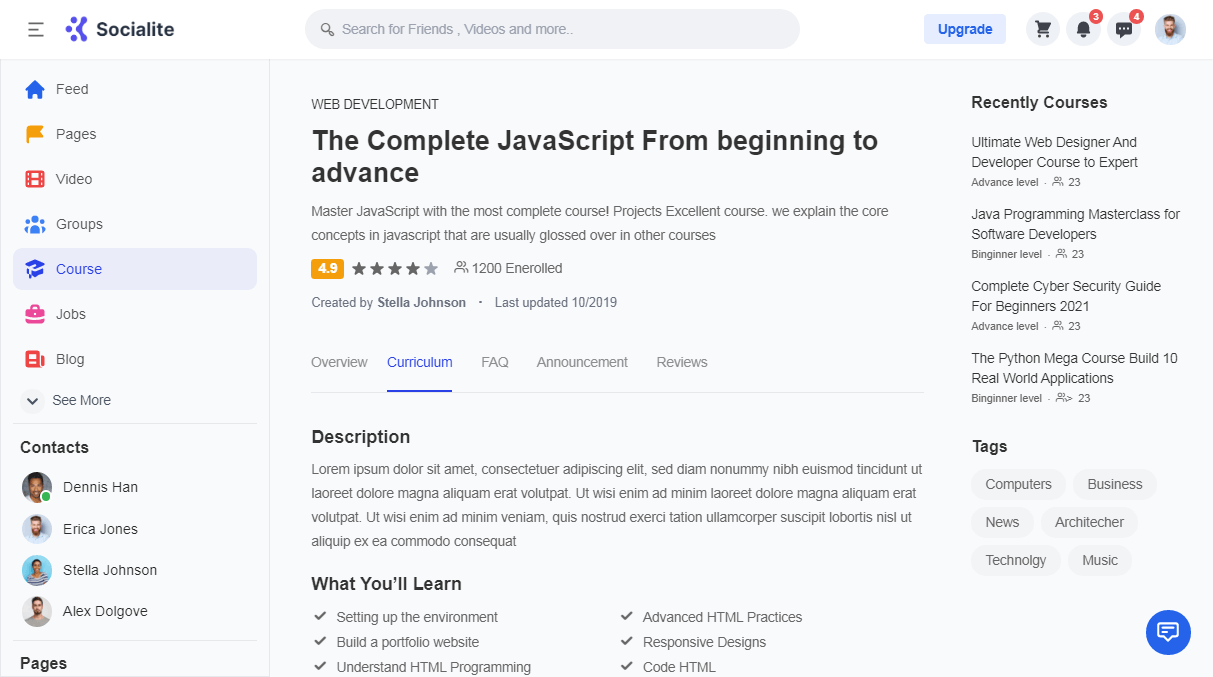The width and height of the screenshot is (1213, 677).
Task: Click the Groups people icon
Action: coord(35,224)
